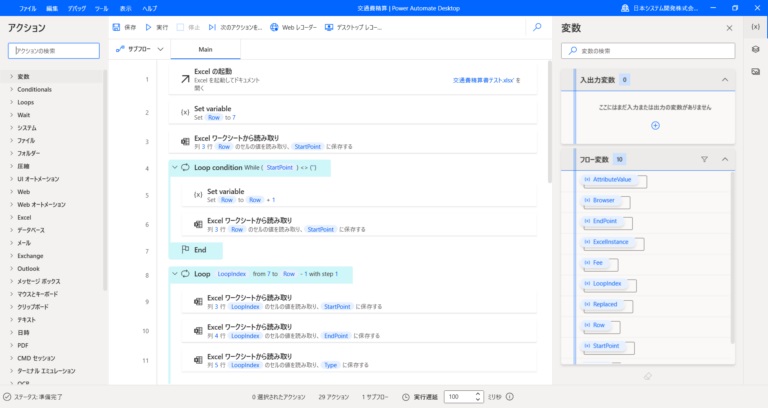Select the Fee flow variable
This screenshot has height=408, width=768.
[594, 263]
